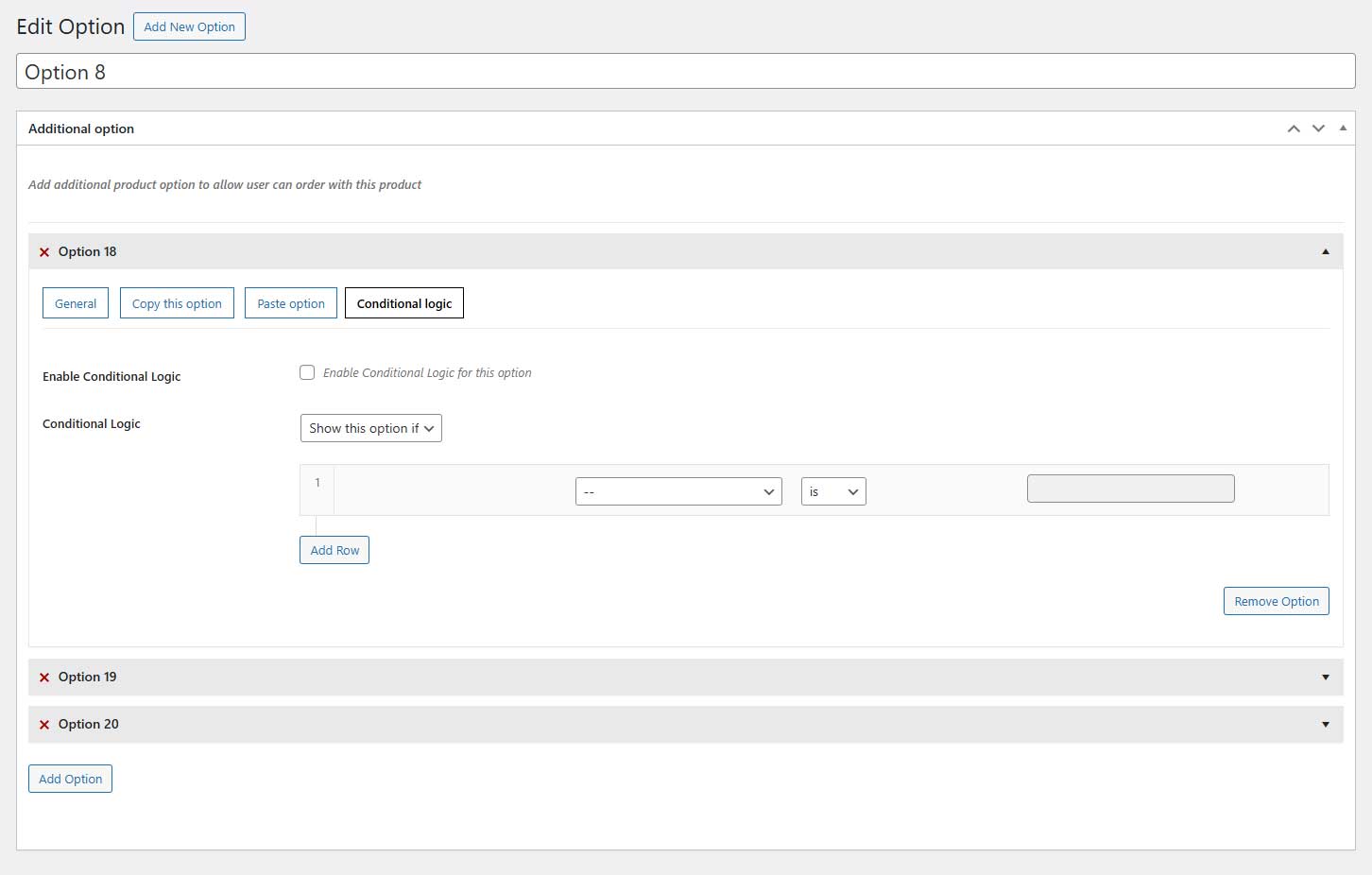The image size is (1372, 875).
Task: Open the '--' field selector dropdown
Action: point(678,491)
